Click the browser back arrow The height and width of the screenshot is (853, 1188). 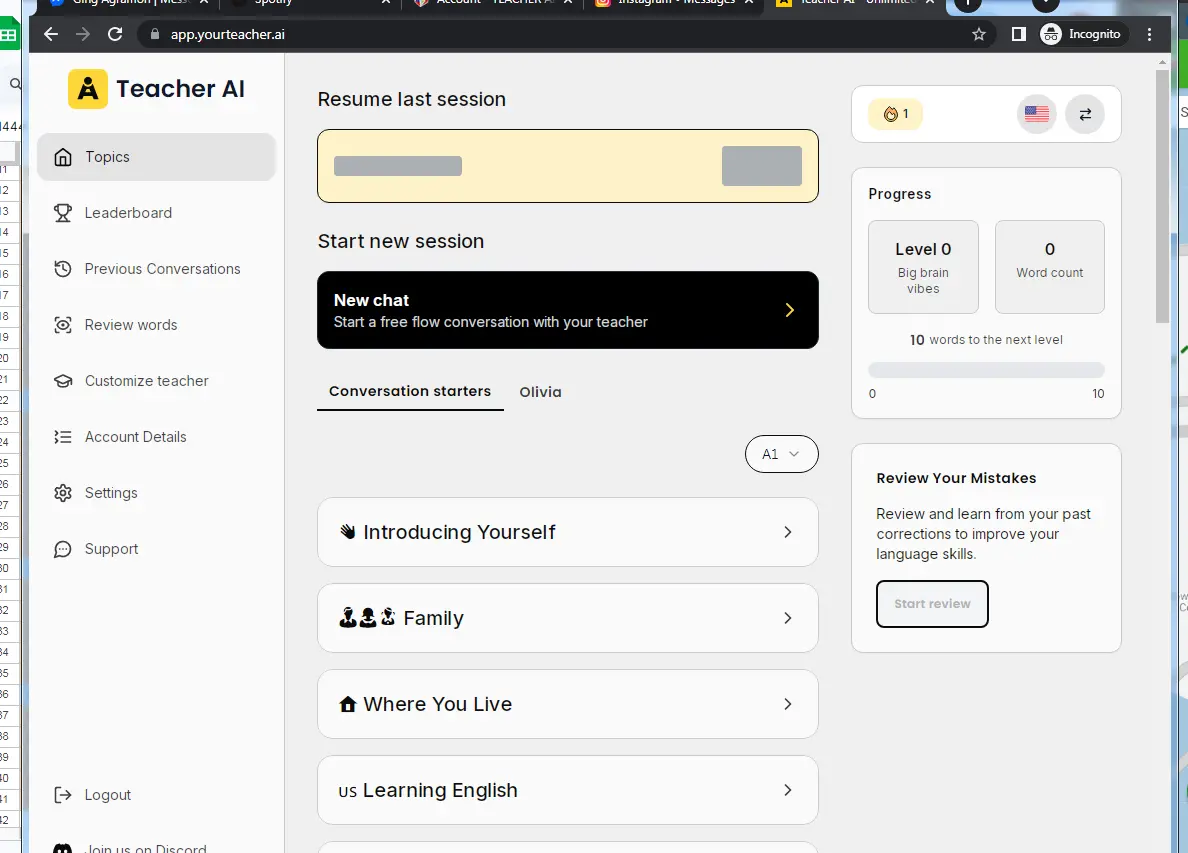click(51, 34)
